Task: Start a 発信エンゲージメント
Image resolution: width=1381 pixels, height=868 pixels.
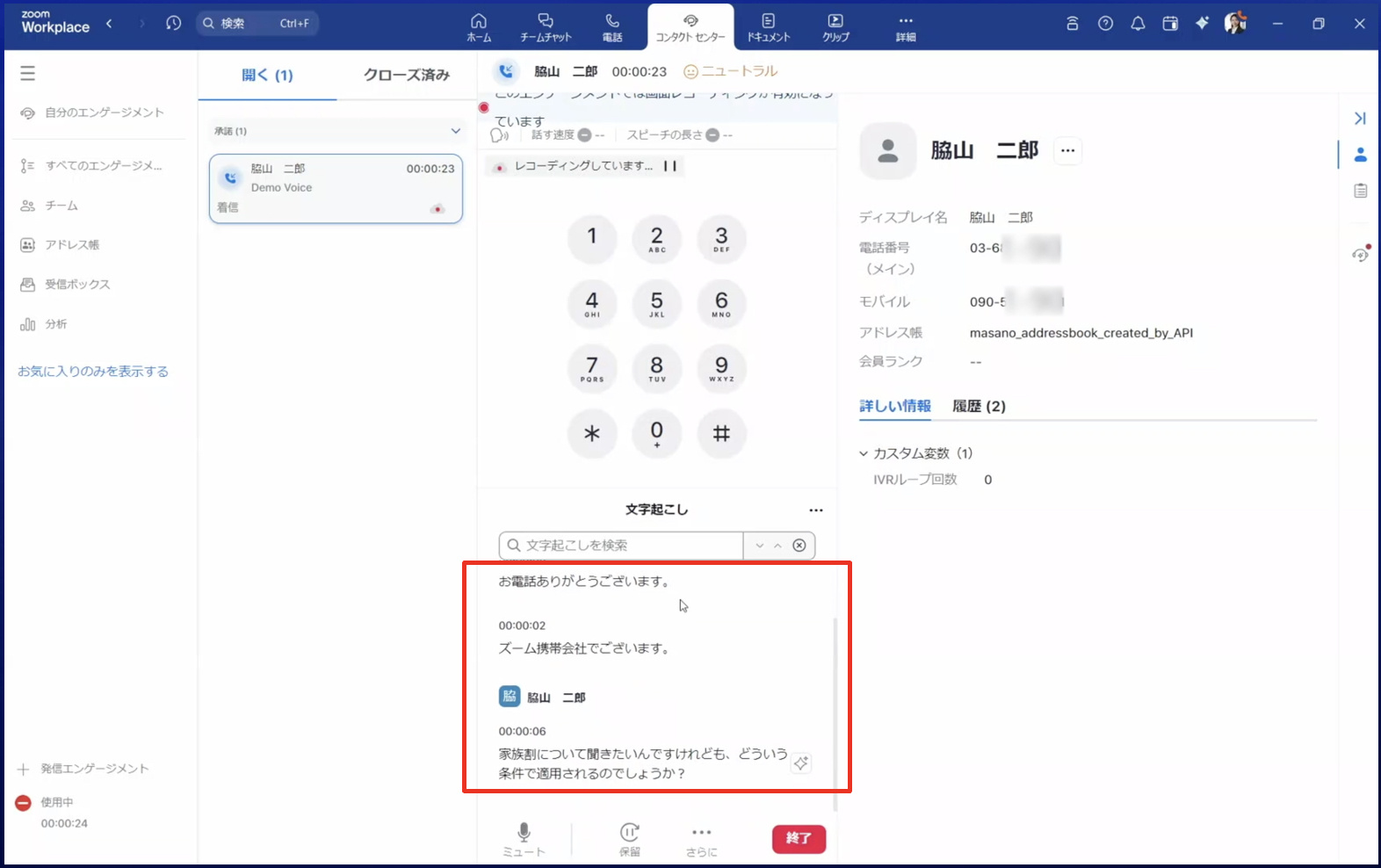Action: [83, 769]
